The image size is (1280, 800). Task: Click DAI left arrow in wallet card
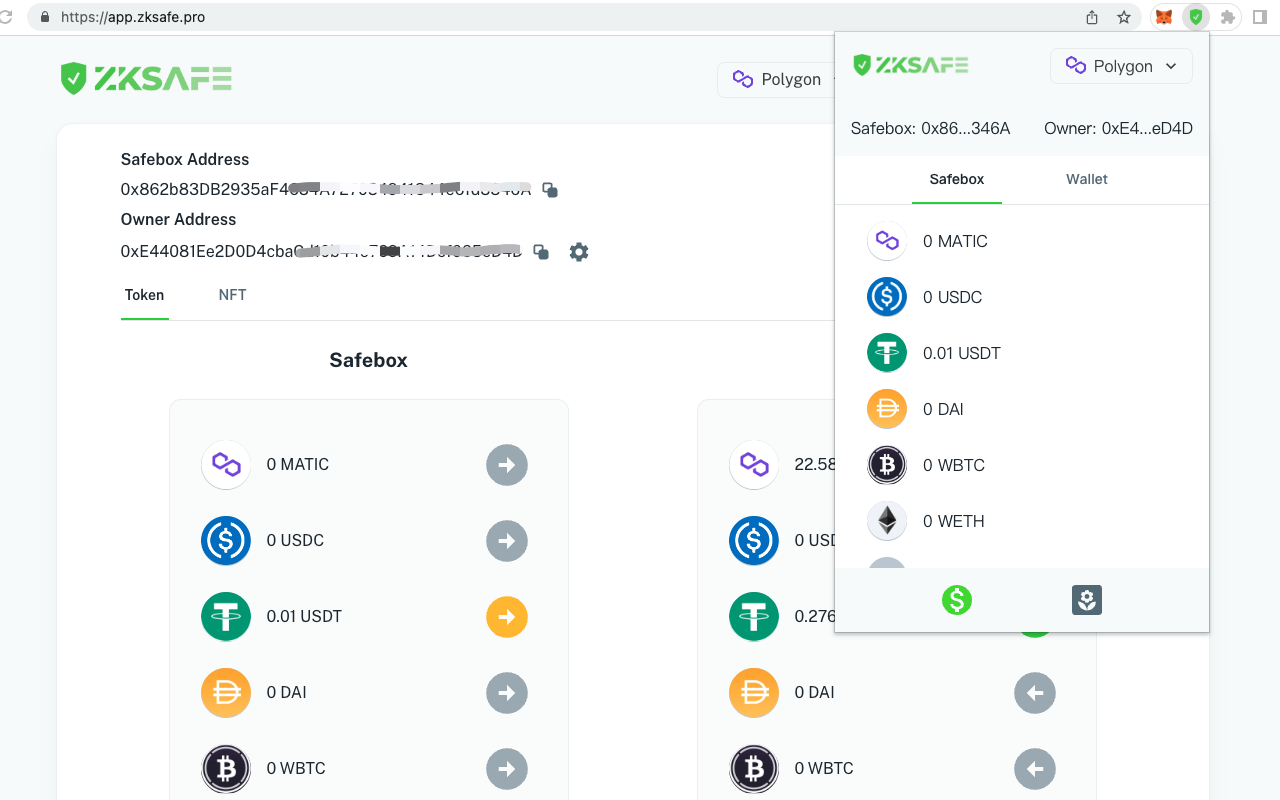point(1035,693)
